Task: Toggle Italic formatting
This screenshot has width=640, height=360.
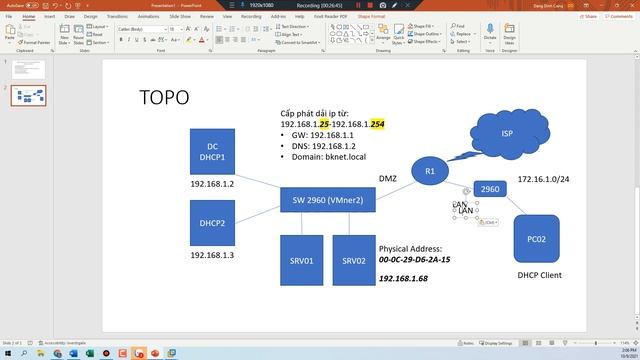Action: pos(129,40)
